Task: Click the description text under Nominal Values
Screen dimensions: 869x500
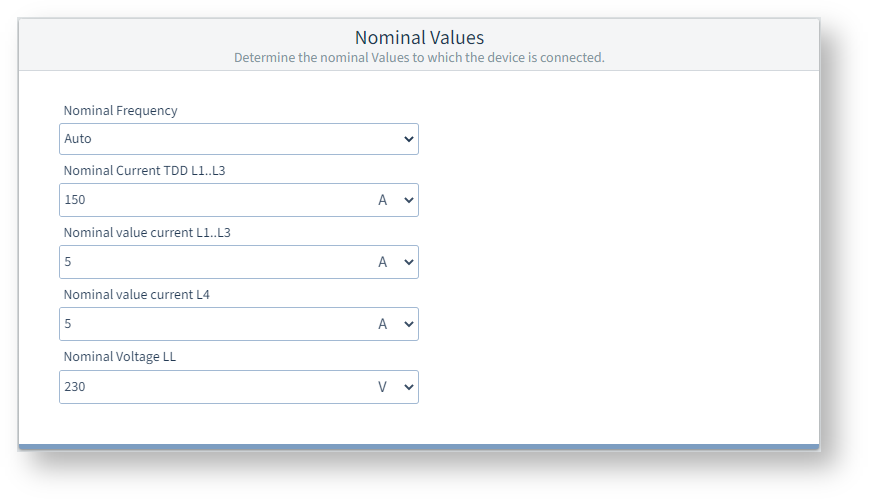Action: tap(419, 58)
